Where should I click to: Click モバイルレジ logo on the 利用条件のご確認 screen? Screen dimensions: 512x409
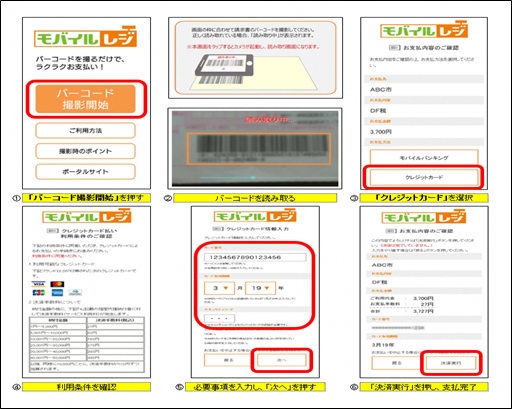click(87, 216)
